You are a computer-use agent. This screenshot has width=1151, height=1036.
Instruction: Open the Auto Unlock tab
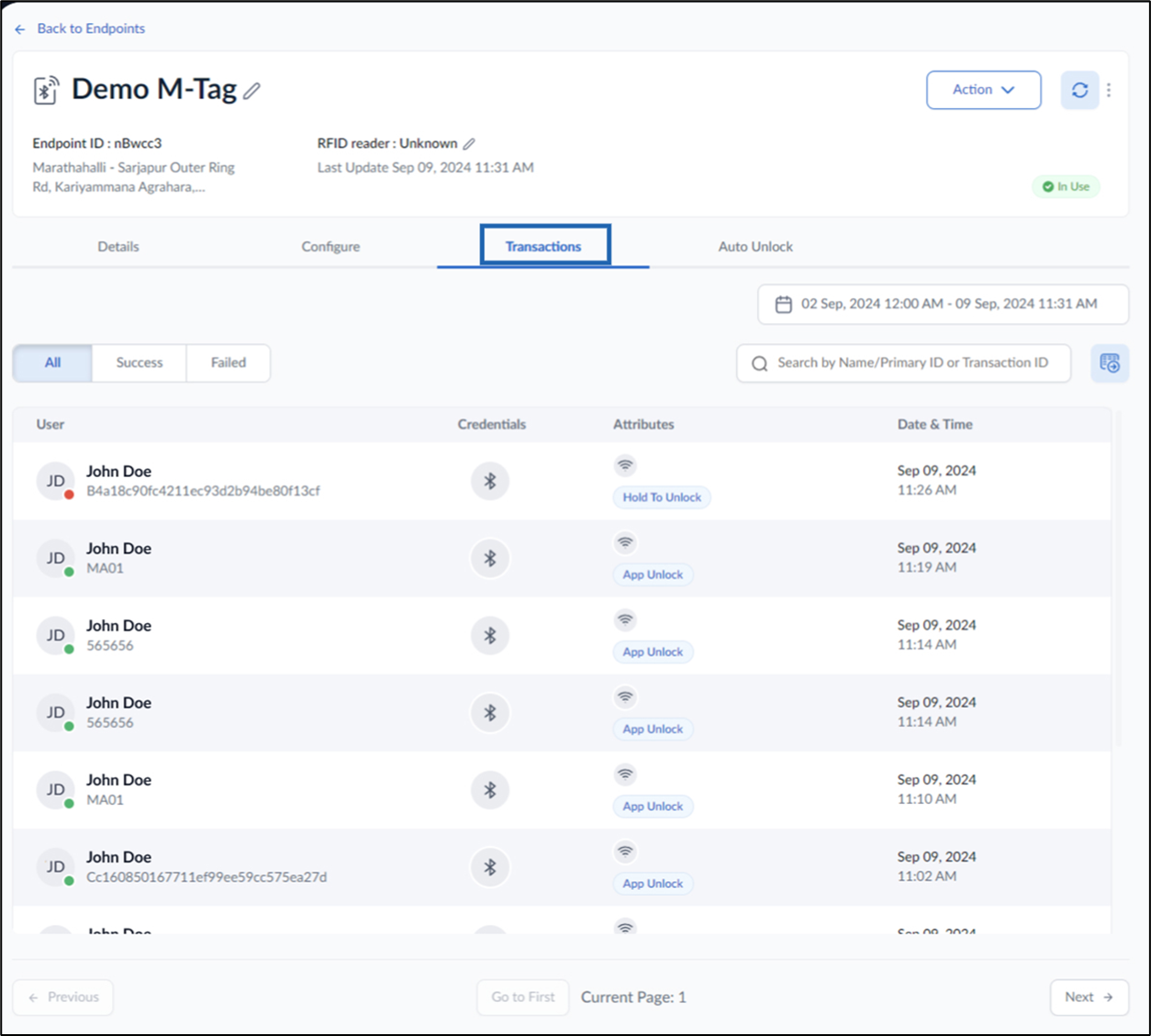[755, 247]
